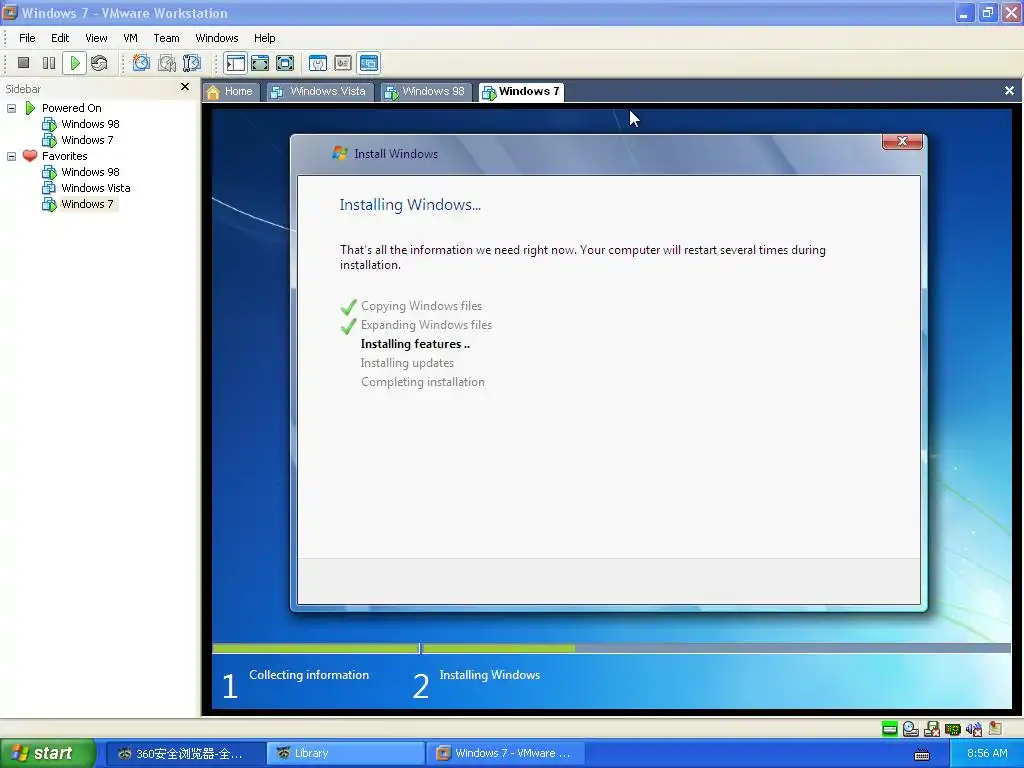Click the Installing features step text
The width and height of the screenshot is (1024, 768).
pos(415,344)
